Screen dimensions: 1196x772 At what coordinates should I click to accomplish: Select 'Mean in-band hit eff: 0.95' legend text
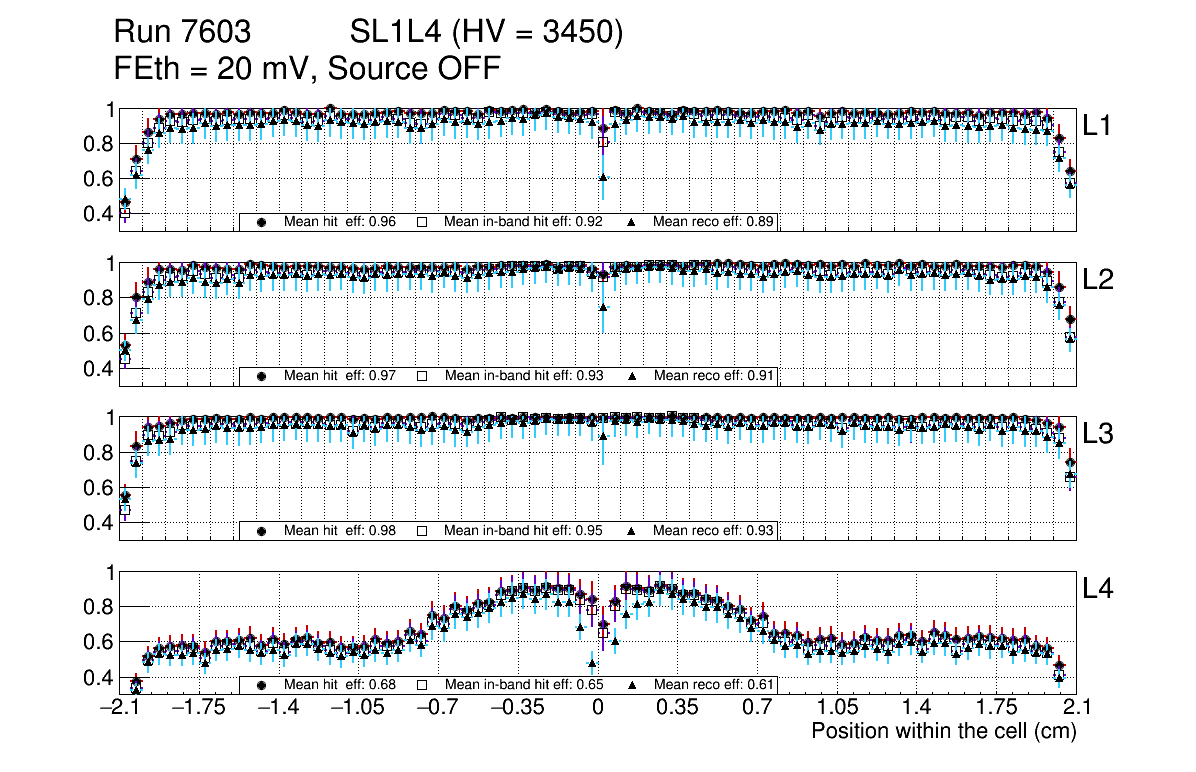(523, 531)
